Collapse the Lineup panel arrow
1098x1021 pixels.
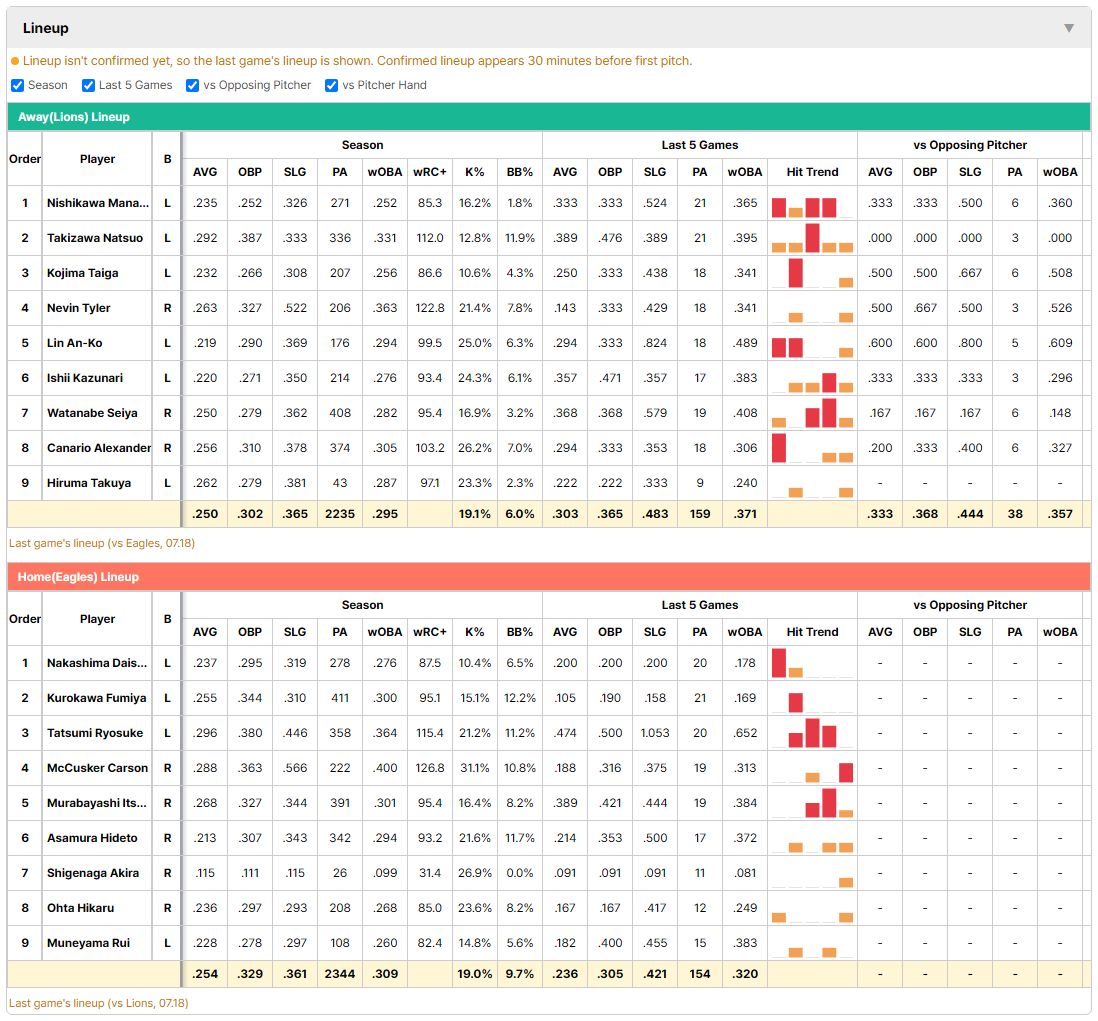[1069, 28]
